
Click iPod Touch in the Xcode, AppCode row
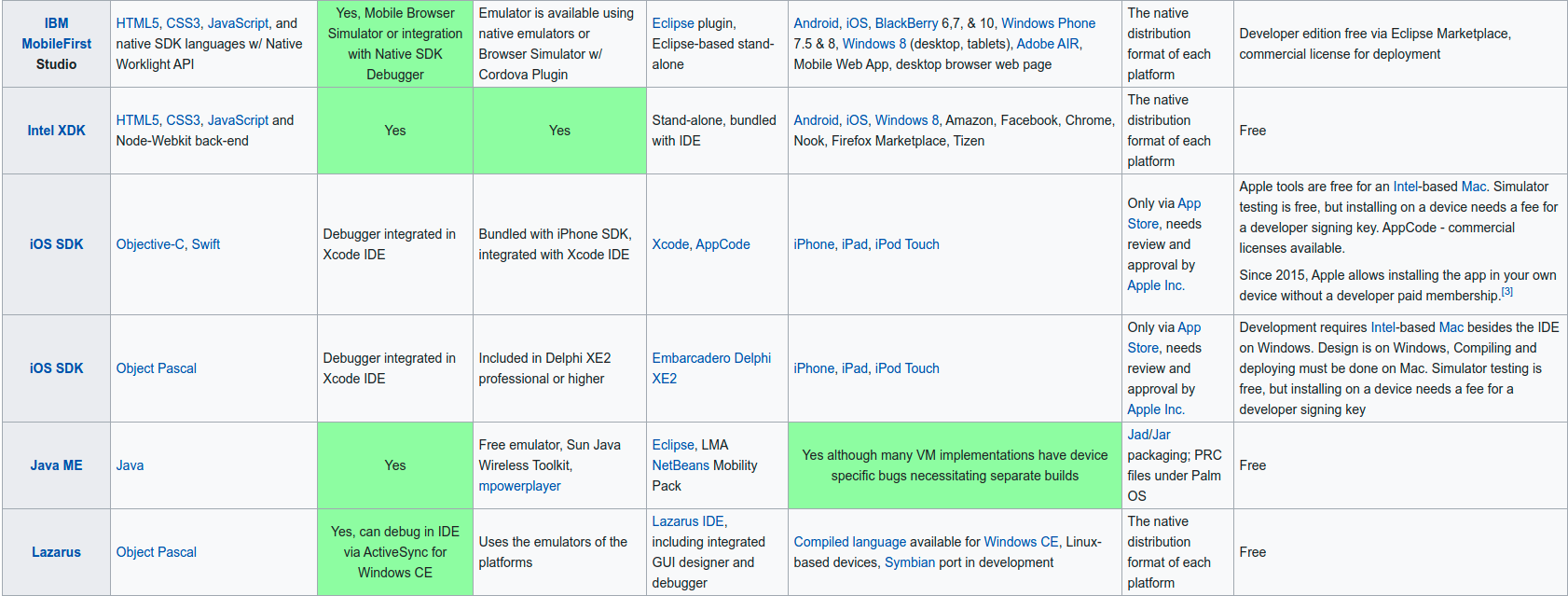tap(907, 244)
